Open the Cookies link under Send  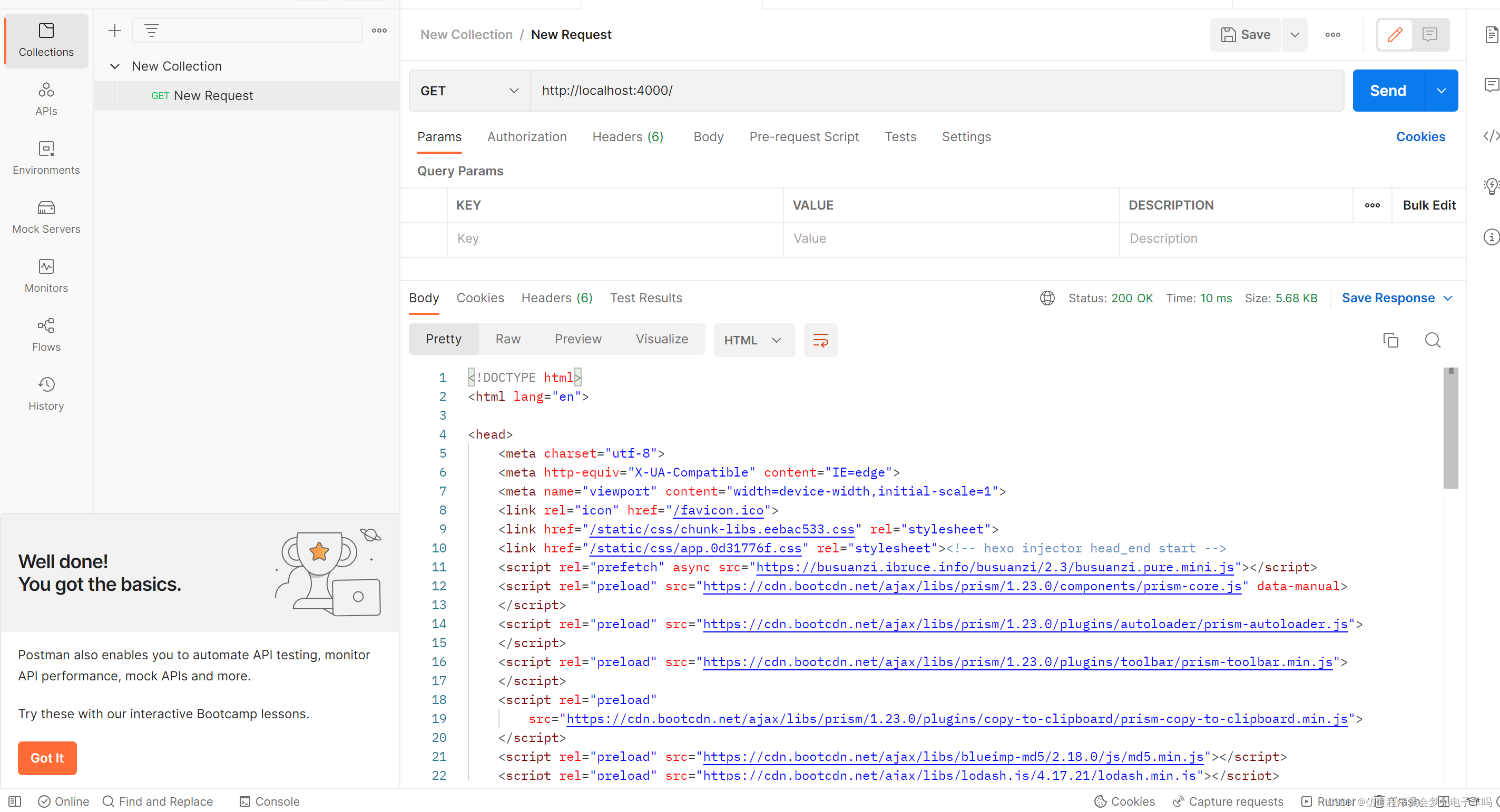[x=1420, y=137]
